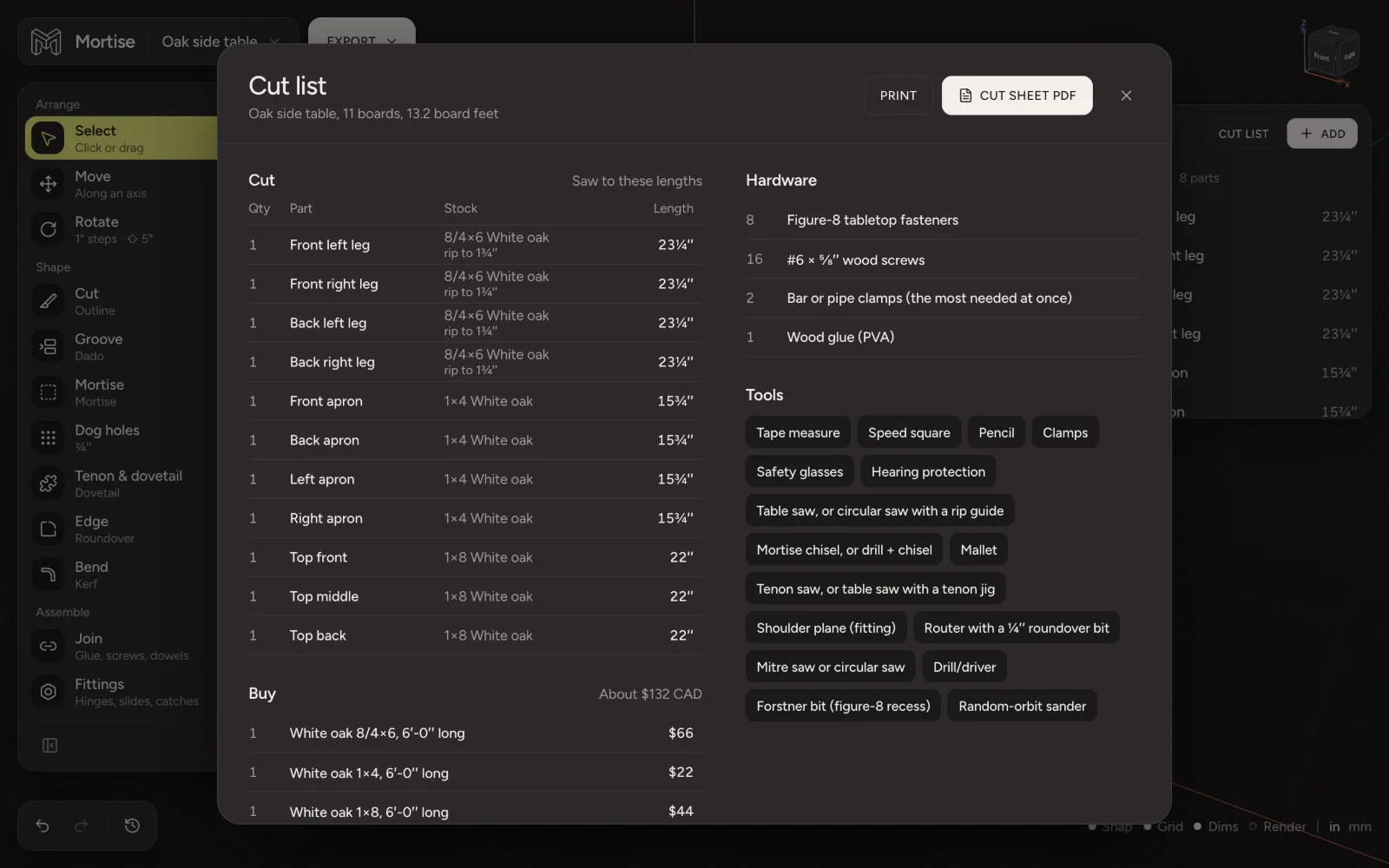This screenshot has height=868, width=1389.
Task: Choose the Rotate tool icon
Action: [48, 229]
